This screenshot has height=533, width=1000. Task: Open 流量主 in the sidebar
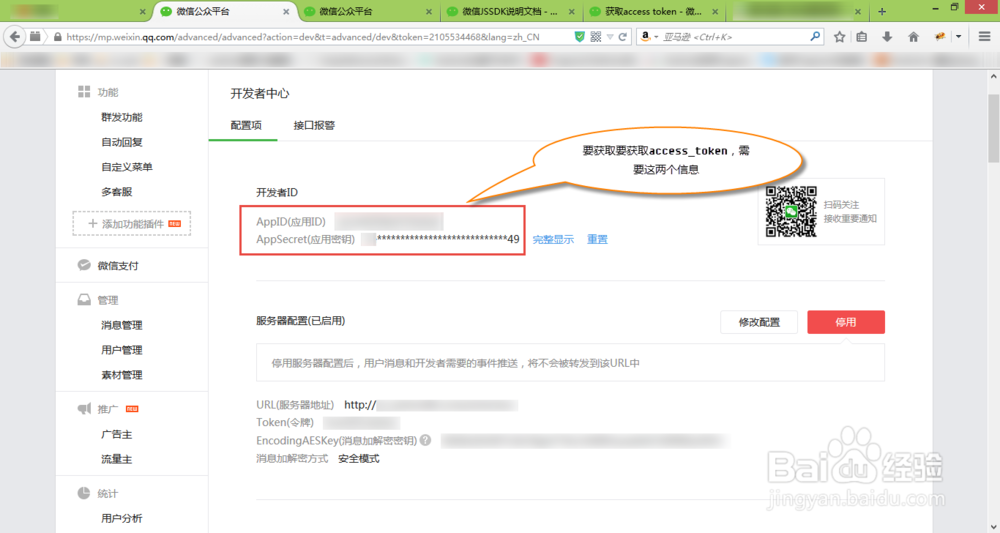click(117, 459)
